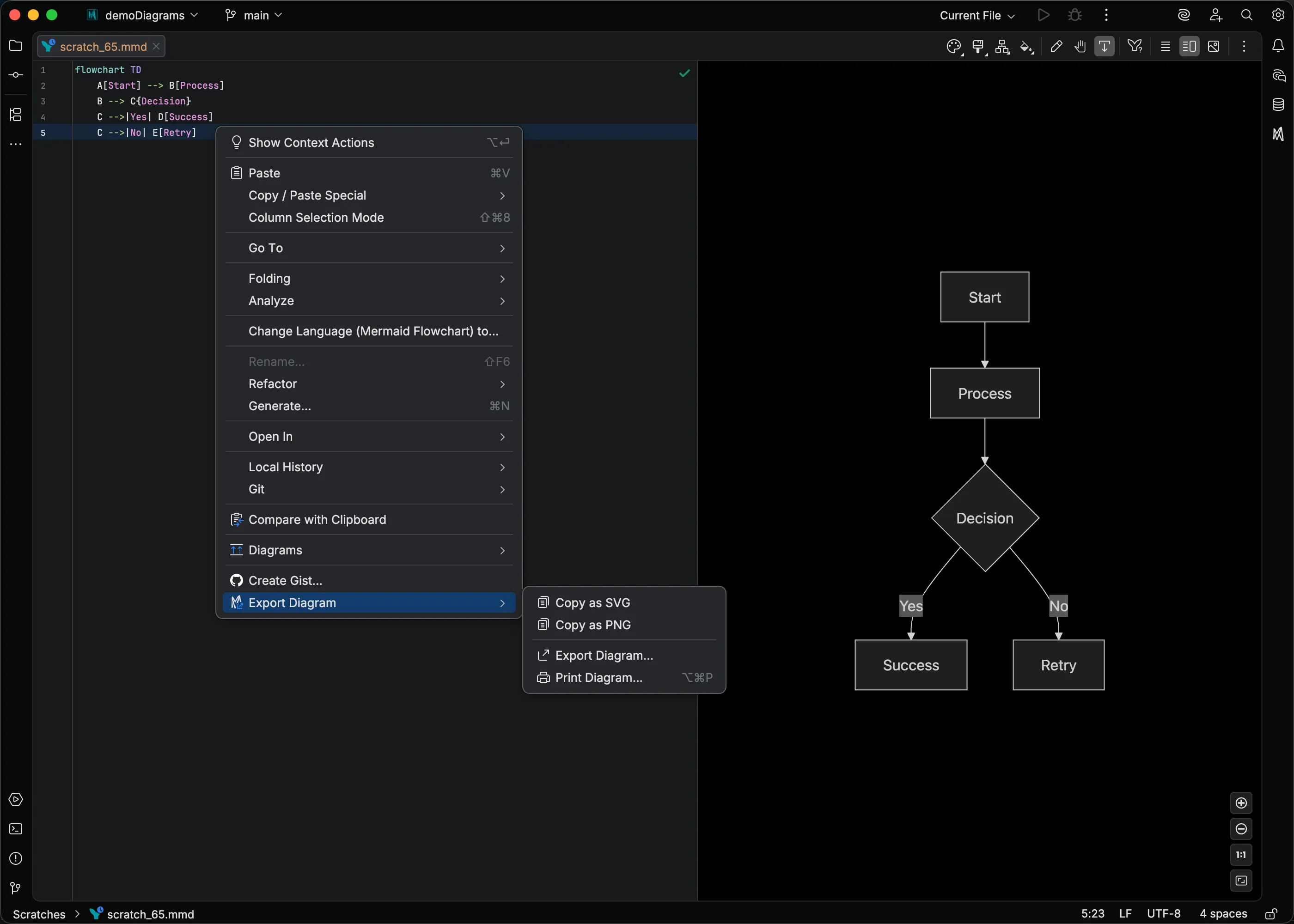
Task: Expand the Git submenu
Action: pyautogui.click(x=370, y=489)
